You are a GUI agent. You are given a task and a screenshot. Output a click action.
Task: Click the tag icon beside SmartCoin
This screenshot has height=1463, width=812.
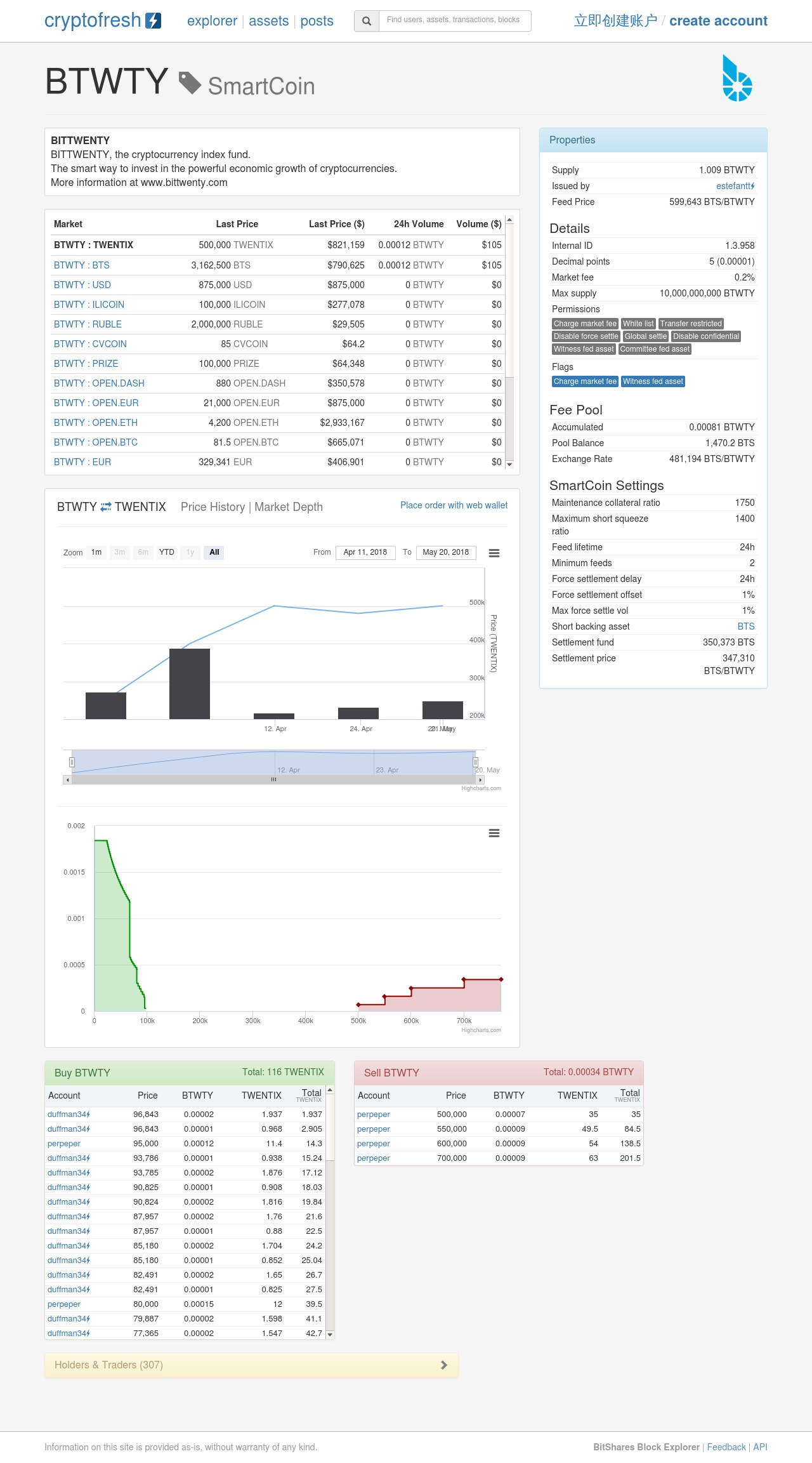point(190,83)
